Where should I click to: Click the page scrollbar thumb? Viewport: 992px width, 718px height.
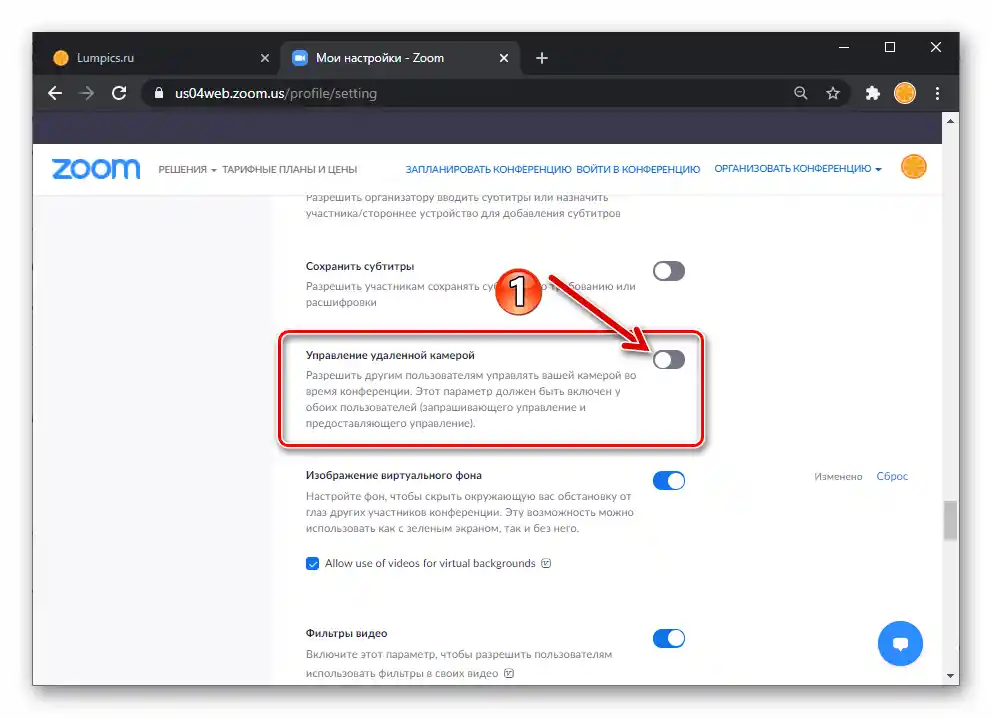pyautogui.click(x=950, y=520)
